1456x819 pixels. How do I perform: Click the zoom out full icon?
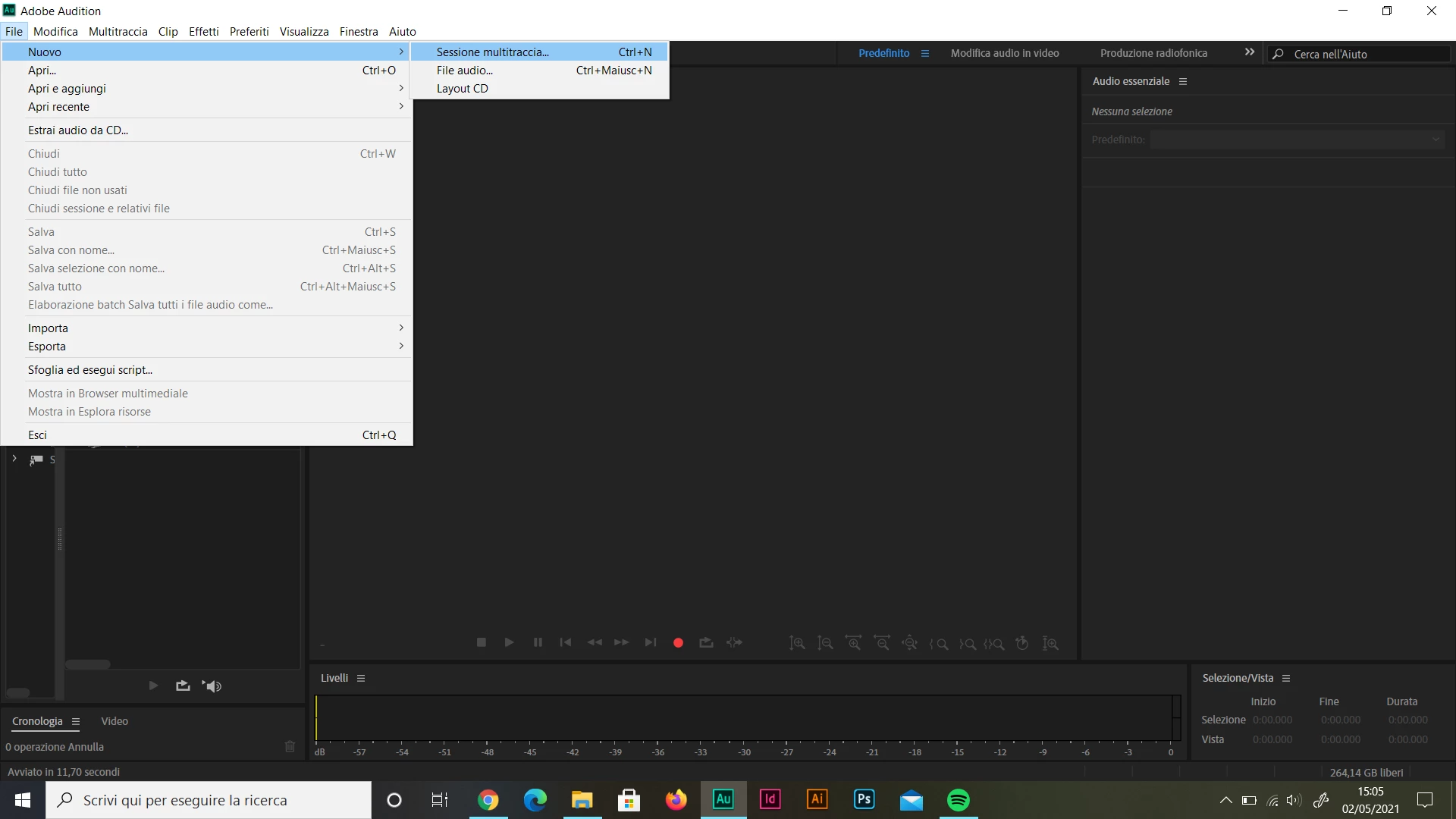pyautogui.click(x=909, y=644)
